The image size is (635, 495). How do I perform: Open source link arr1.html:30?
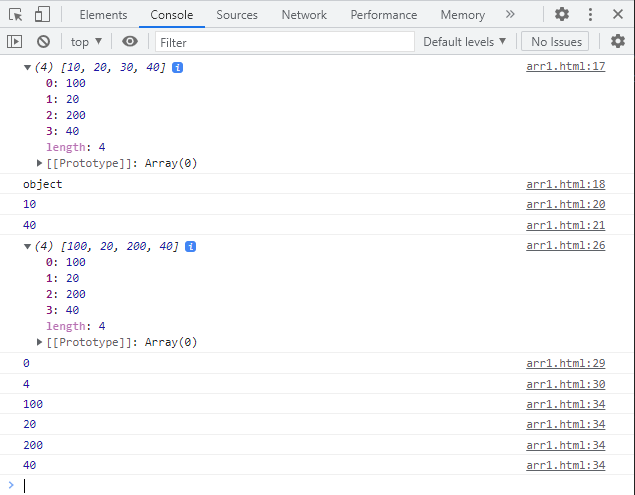point(565,384)
